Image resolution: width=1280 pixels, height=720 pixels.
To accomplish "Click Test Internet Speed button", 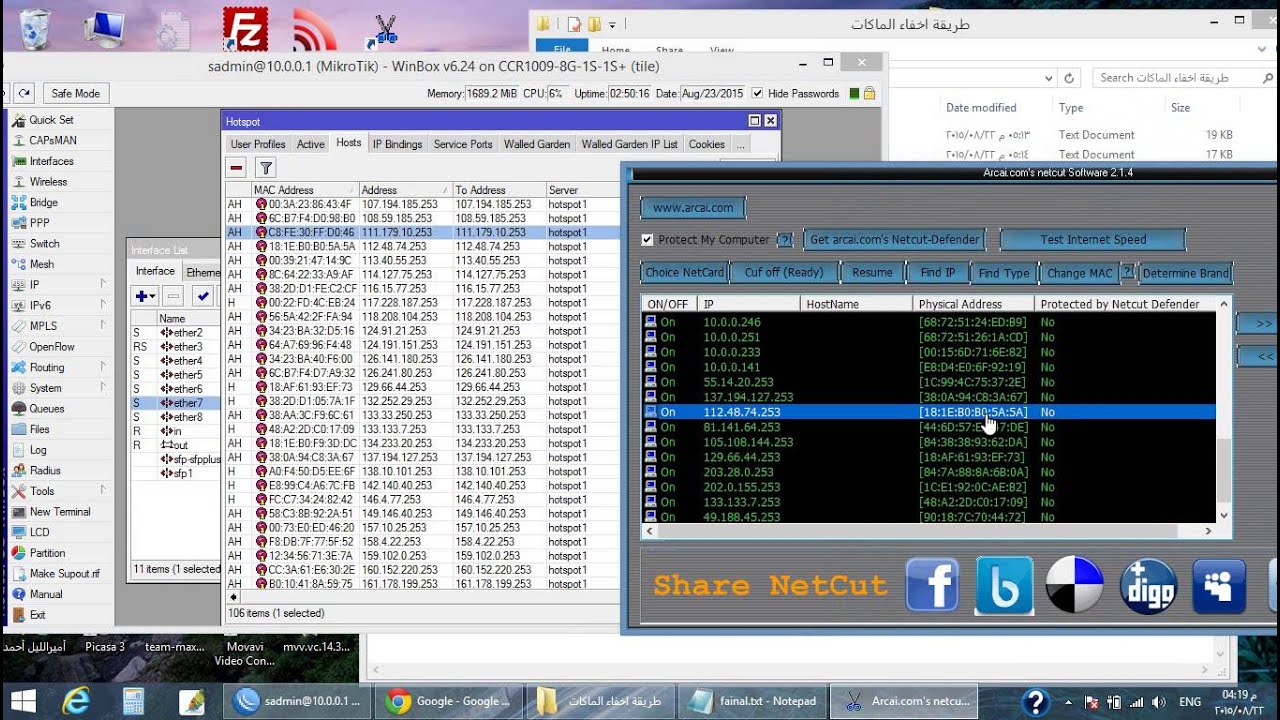I will (1093, 240).
